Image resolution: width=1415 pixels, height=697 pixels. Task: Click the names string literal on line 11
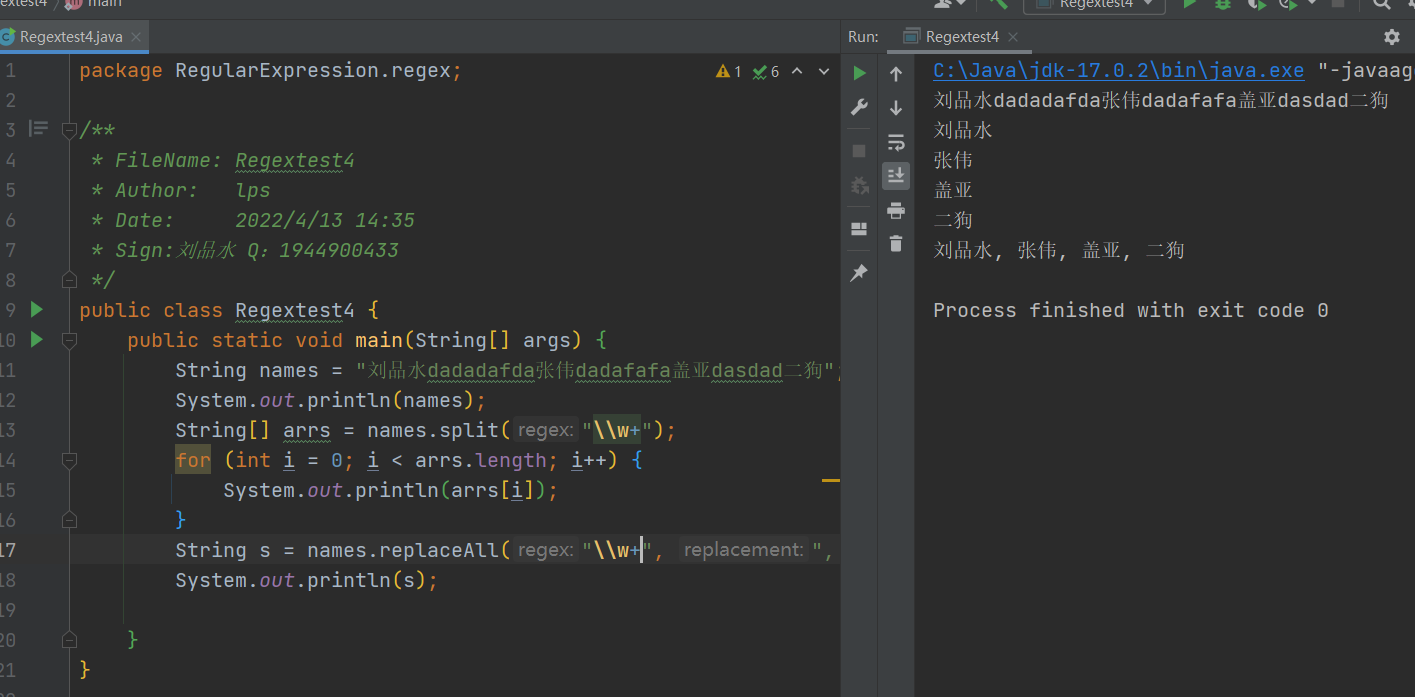point(595,371)
